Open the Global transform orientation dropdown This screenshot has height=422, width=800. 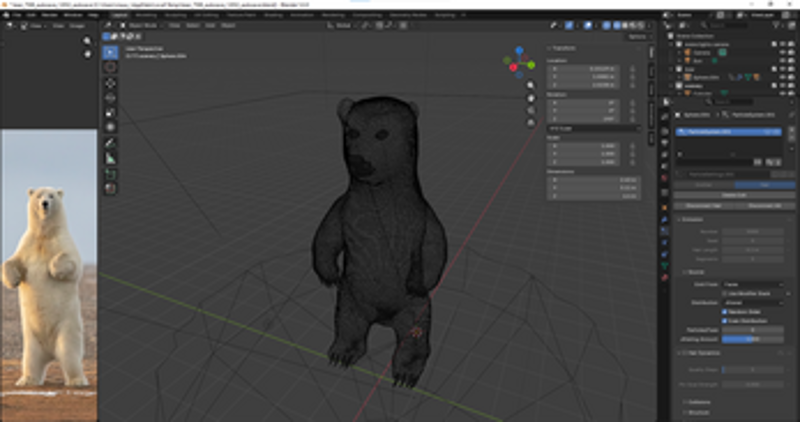pyautogui.click(x=342, y=26)
